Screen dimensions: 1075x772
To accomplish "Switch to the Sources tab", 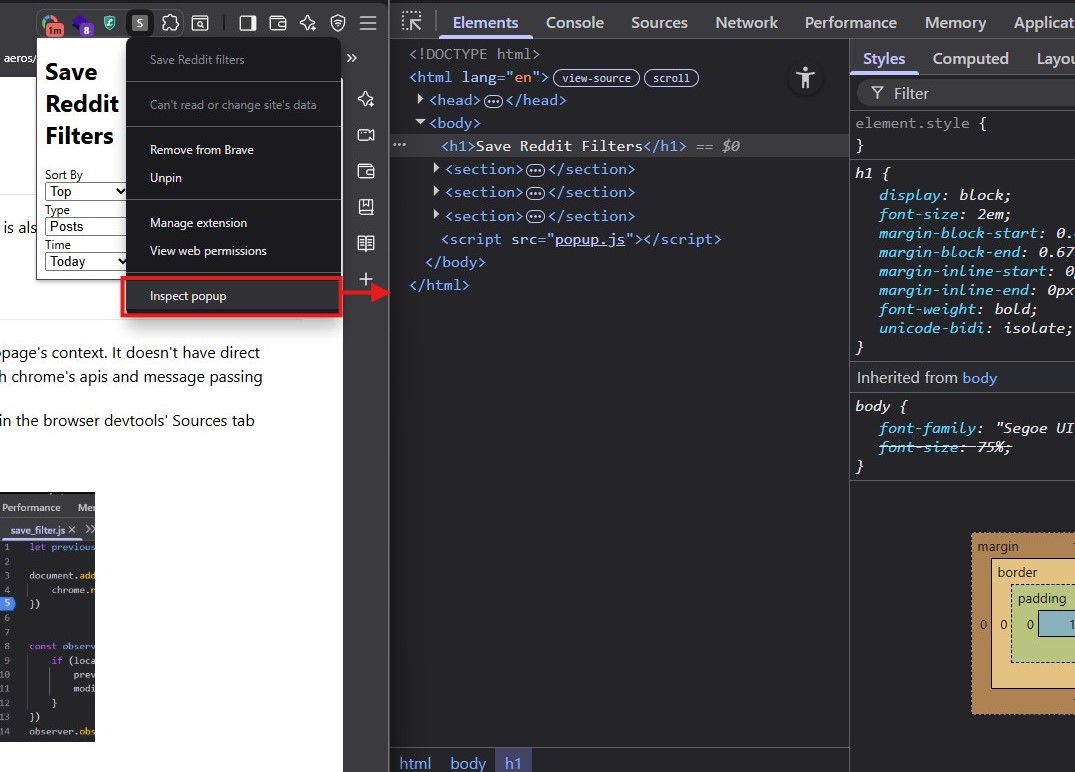I will tap(659, 23).
